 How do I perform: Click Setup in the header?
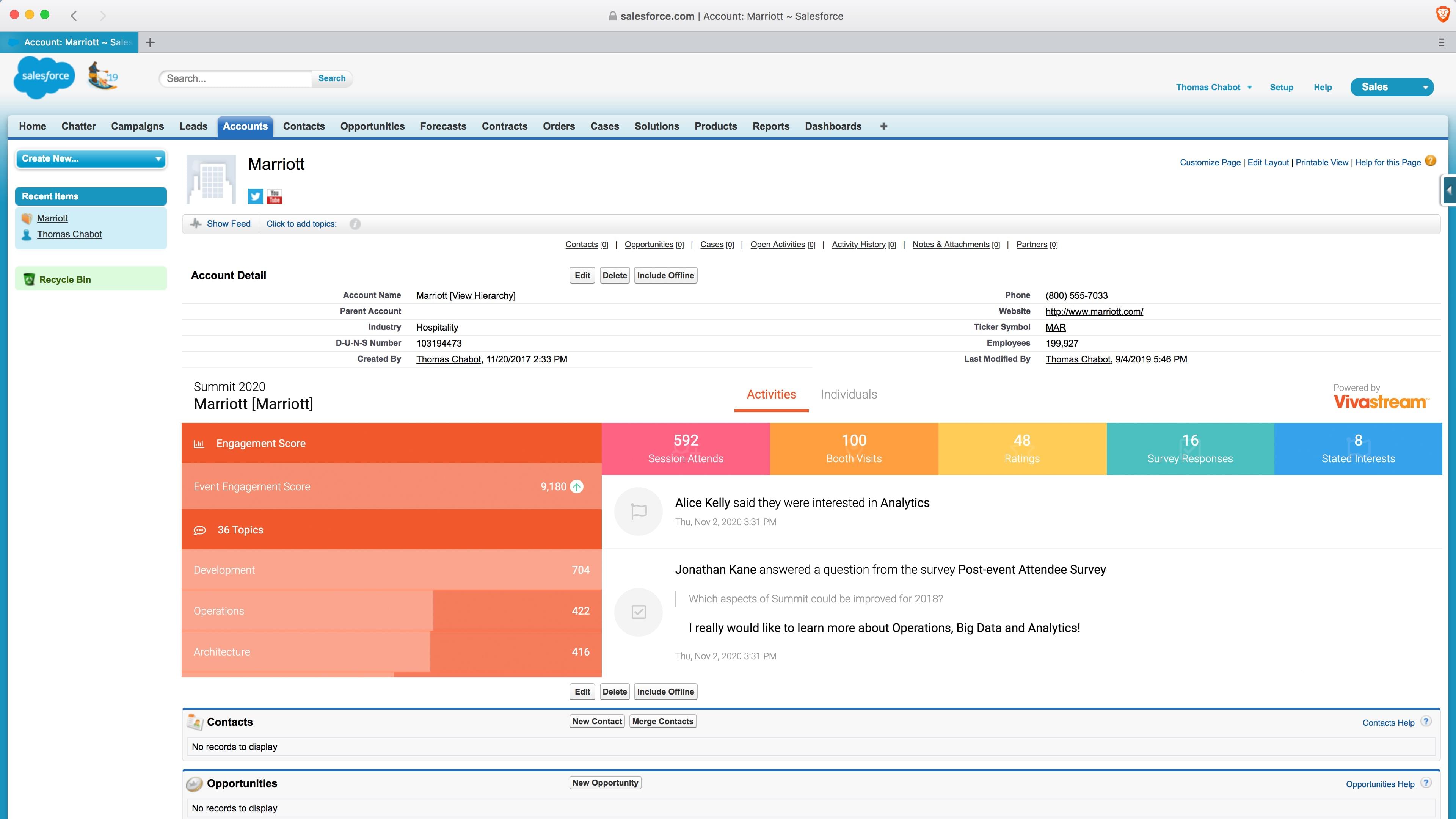click(1281, 87)
